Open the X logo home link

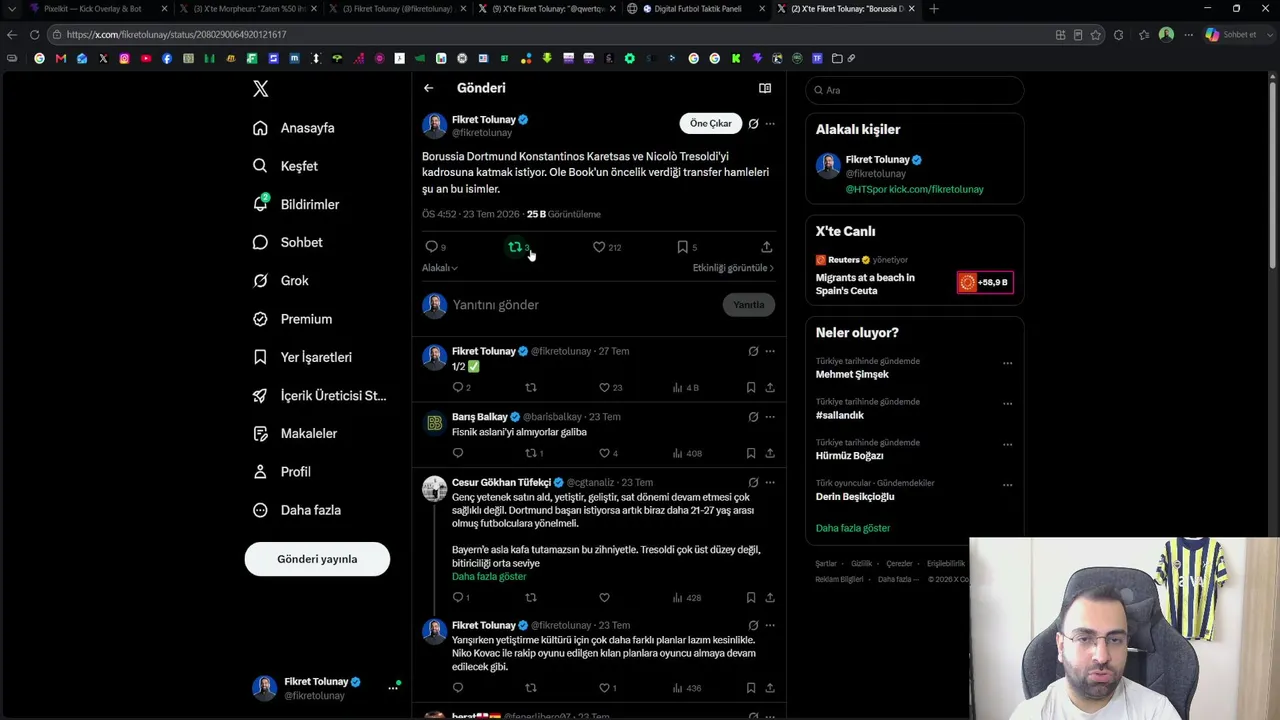coord(261,89)
